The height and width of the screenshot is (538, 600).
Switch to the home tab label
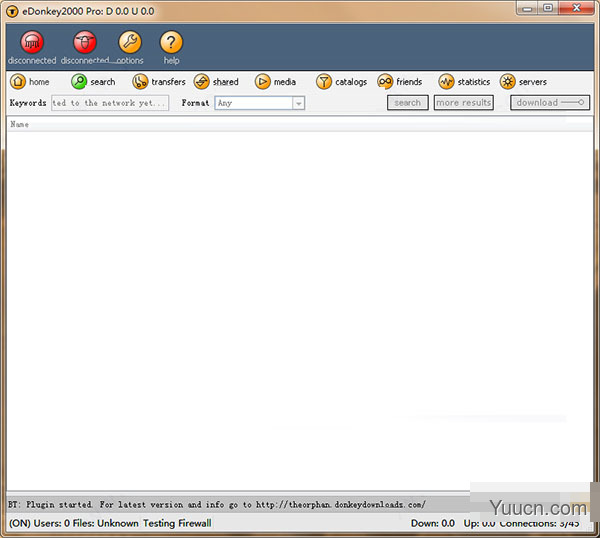coord(39,82)
